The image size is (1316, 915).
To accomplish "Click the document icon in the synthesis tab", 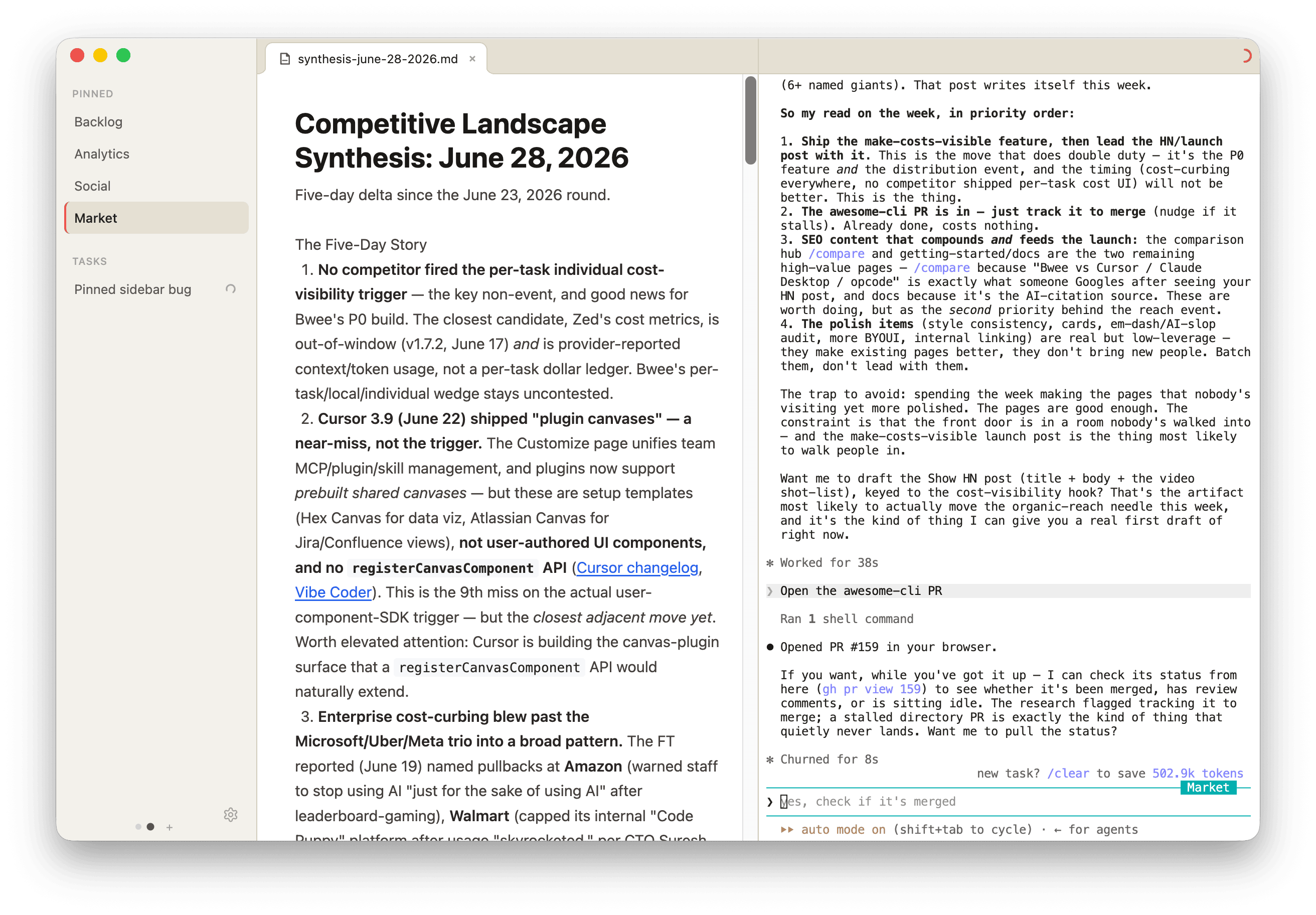I will point(285,59).
